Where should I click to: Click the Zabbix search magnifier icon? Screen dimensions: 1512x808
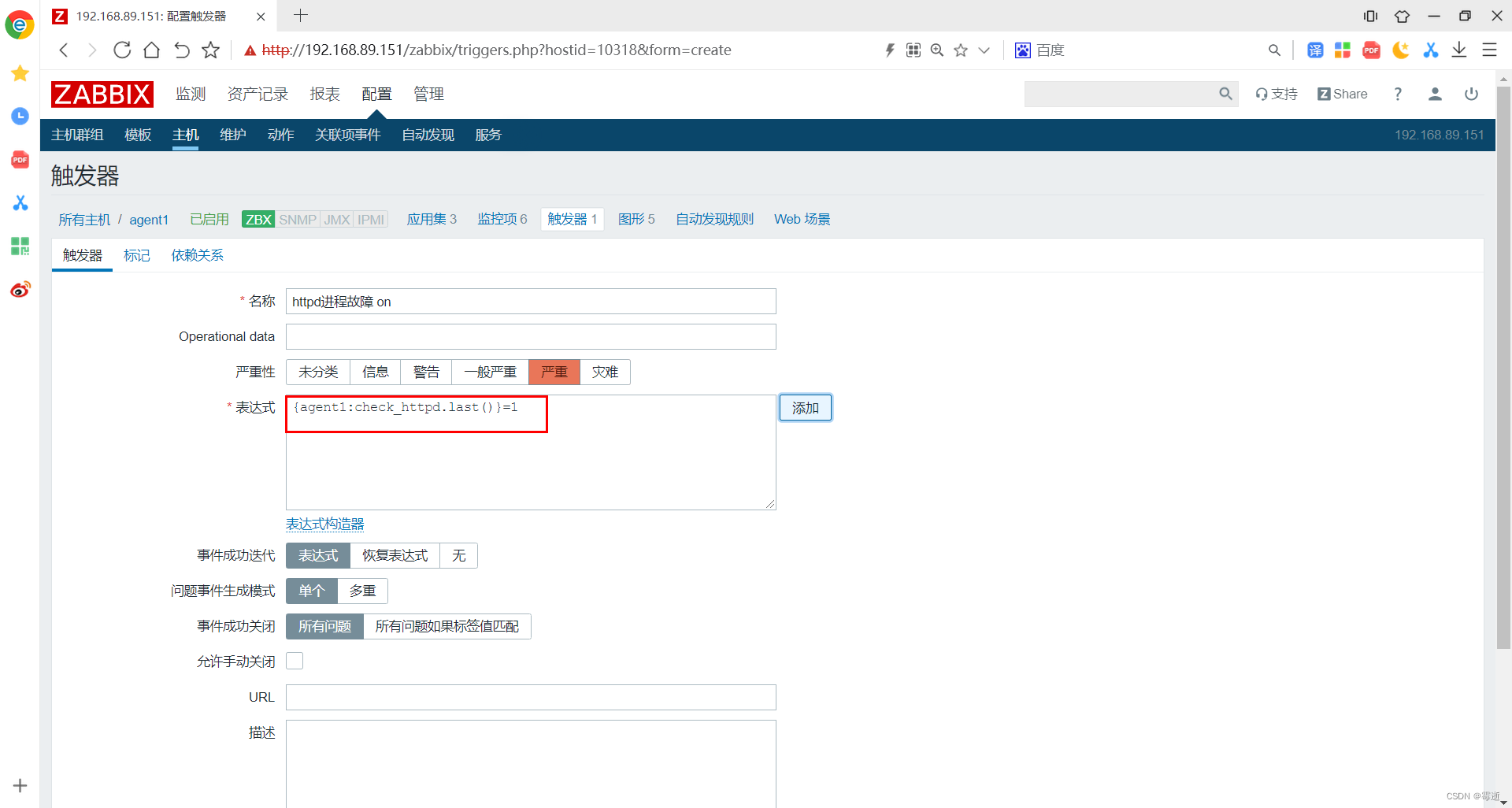click(x=1225, y=94)
